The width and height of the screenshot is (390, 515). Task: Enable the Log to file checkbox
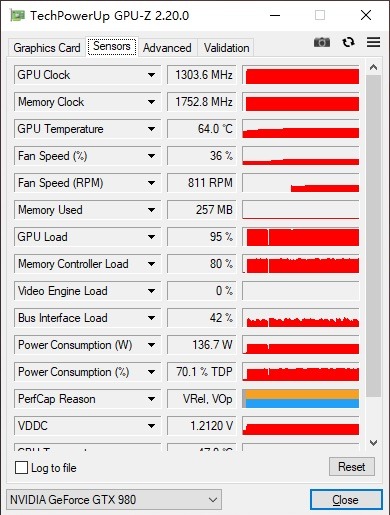click(21, 467)
